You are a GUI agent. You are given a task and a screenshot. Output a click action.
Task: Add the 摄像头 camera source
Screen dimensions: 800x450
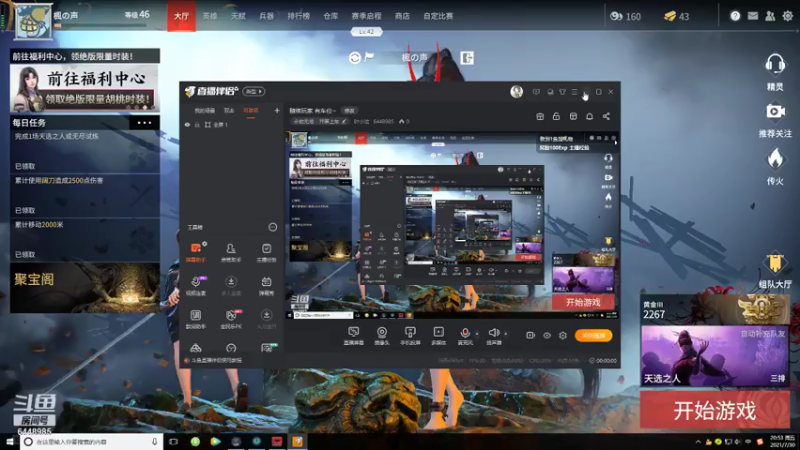click(x=382, y=336)
